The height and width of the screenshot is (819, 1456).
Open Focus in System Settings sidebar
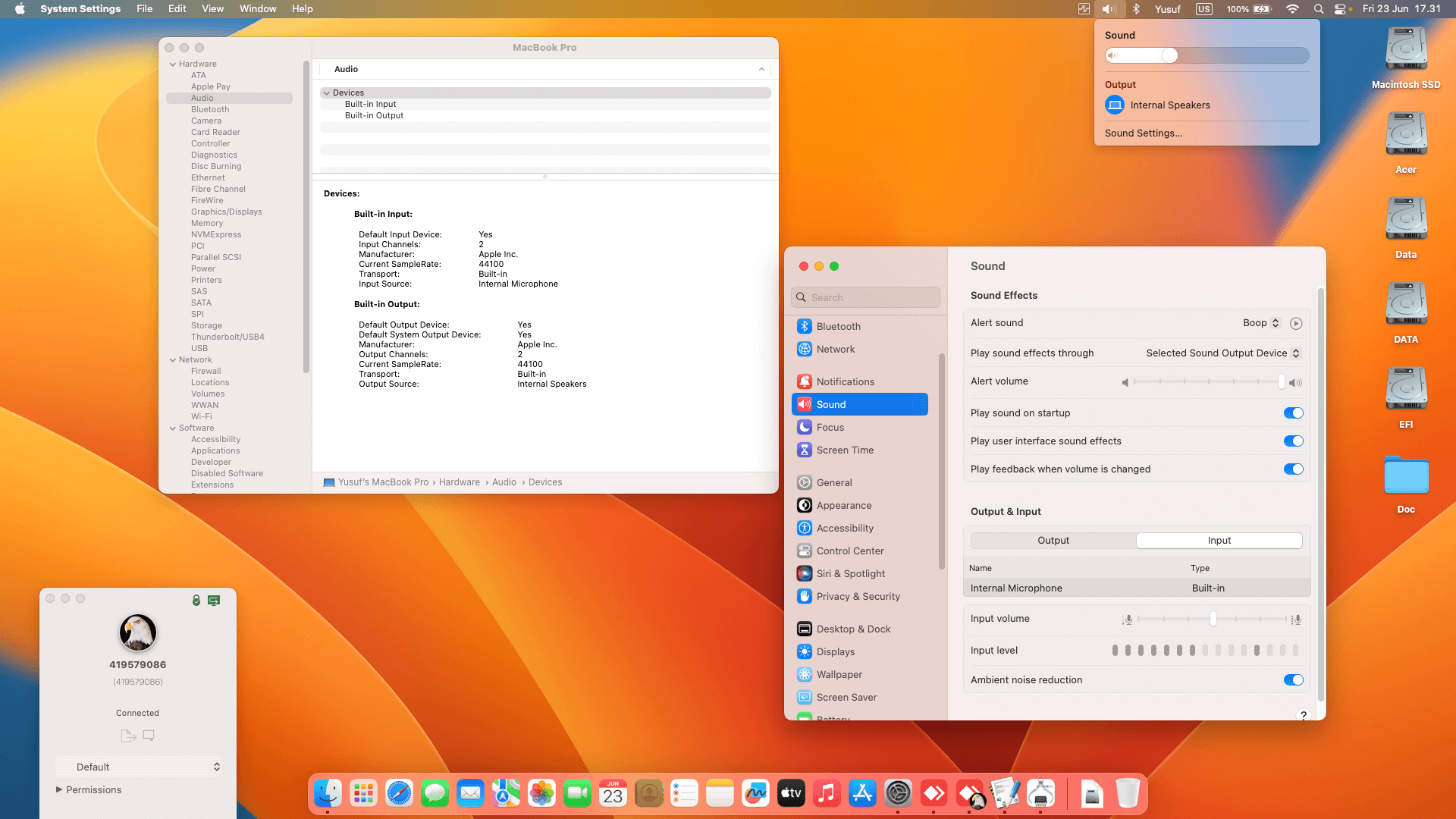coord(860,427)
